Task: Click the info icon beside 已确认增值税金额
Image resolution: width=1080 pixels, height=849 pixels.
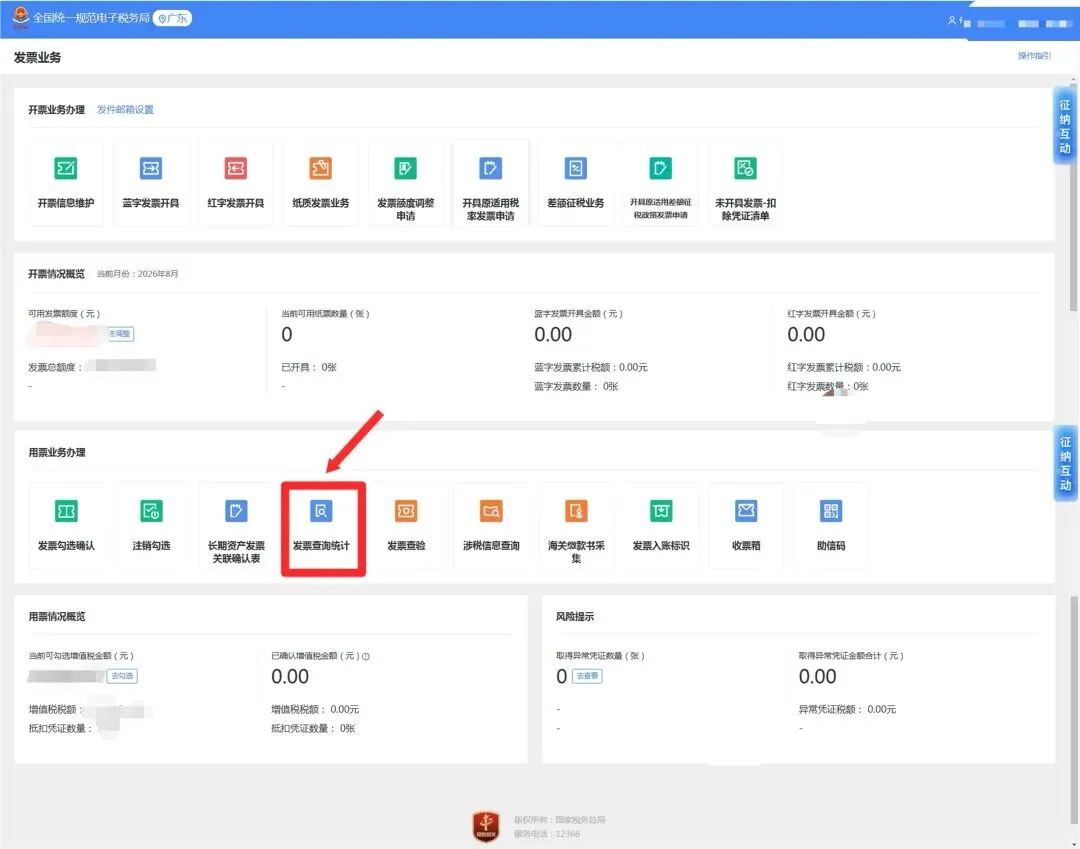Action: coord(366,656)
